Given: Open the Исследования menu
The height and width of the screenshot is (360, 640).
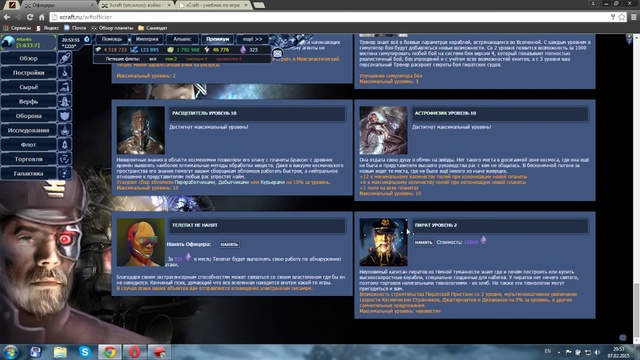Looking at the screenshot, I should [x=29, y=130].
